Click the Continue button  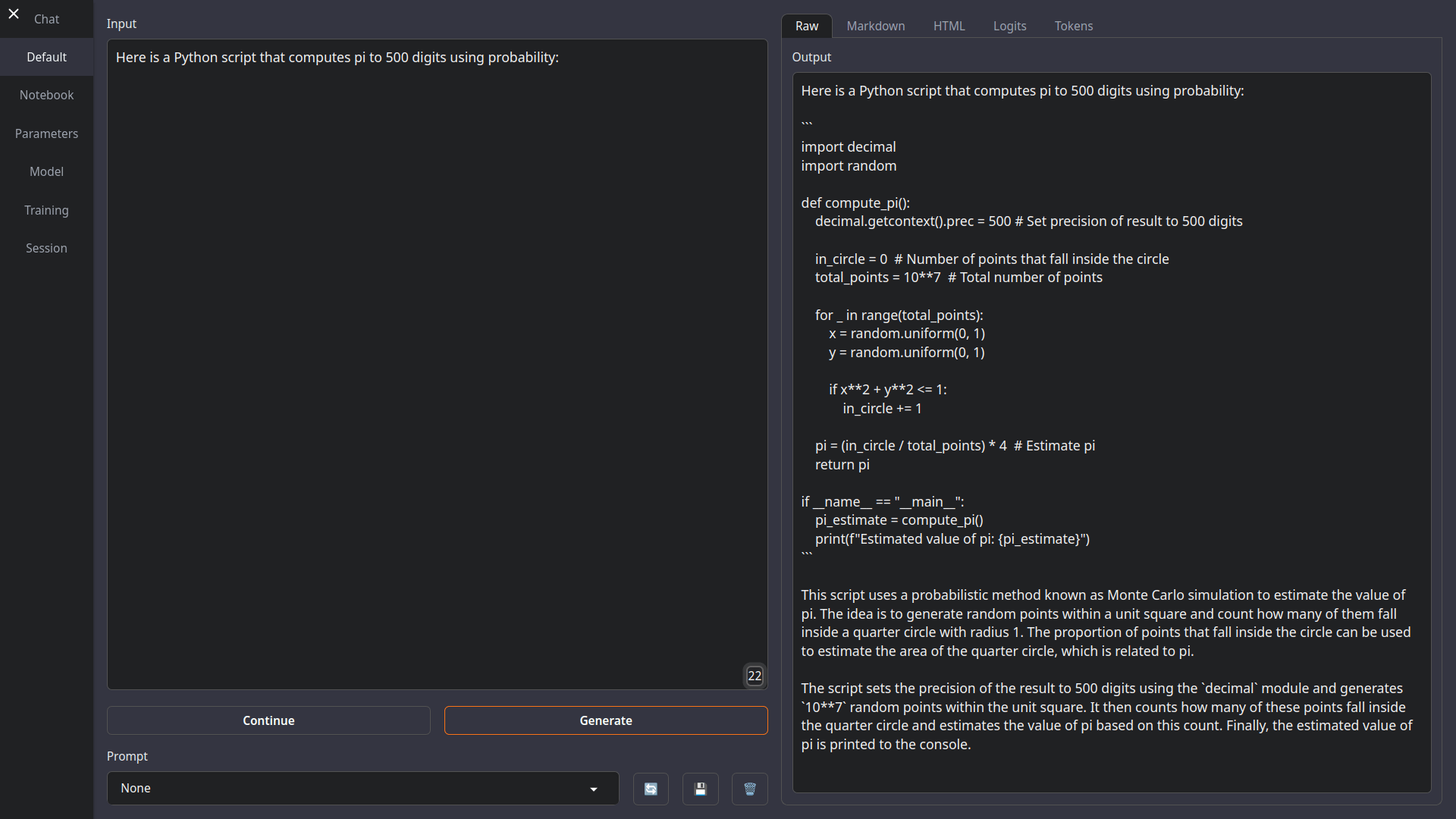coord(268,720)
